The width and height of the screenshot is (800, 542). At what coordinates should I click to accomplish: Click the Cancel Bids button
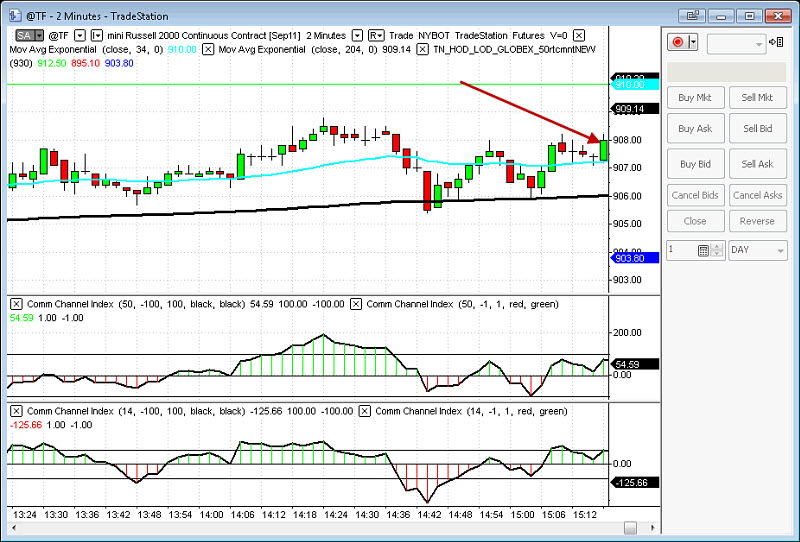[695, 195]
